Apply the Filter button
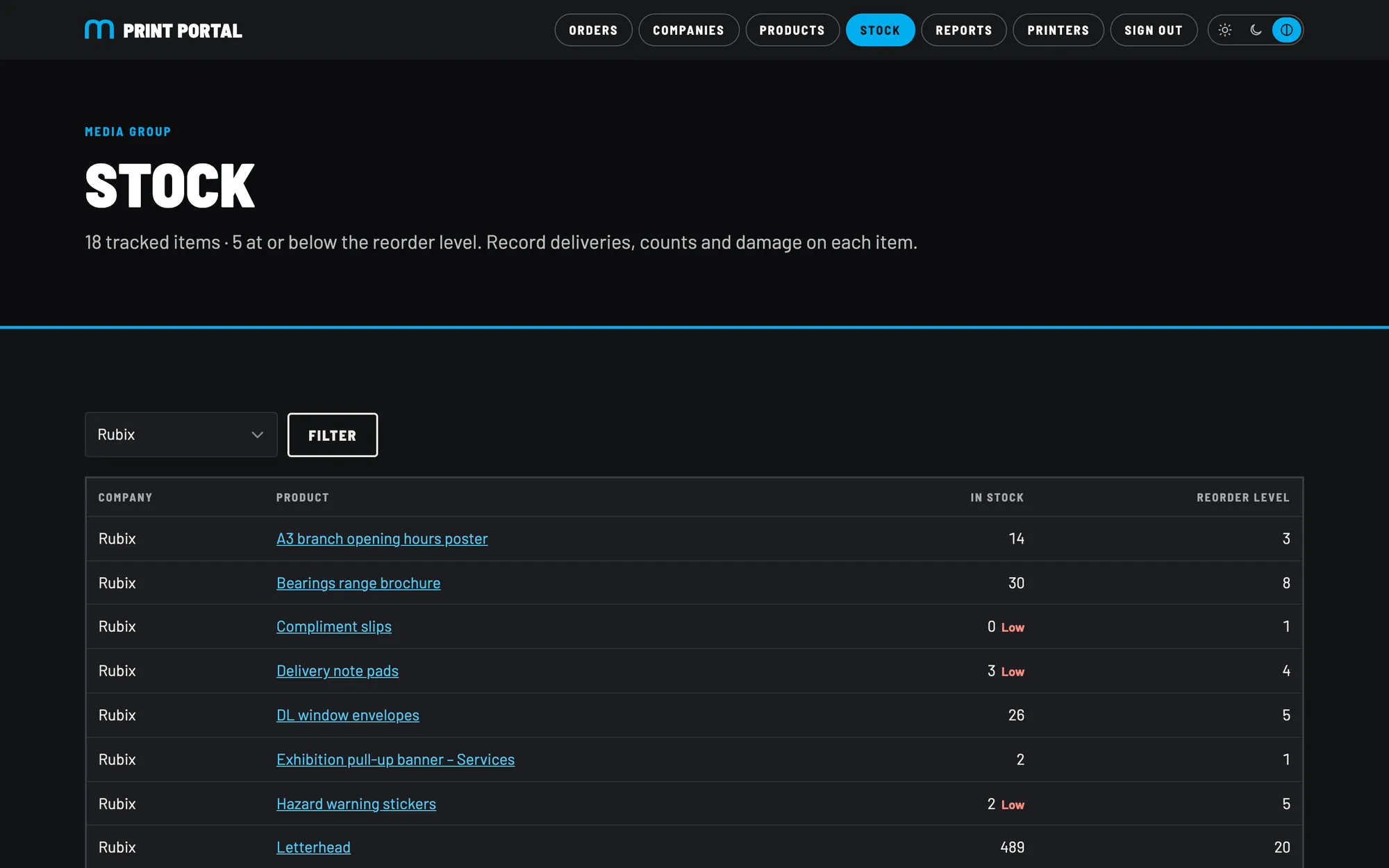This screenshot has width=1389, height=868. click(333, 435)
